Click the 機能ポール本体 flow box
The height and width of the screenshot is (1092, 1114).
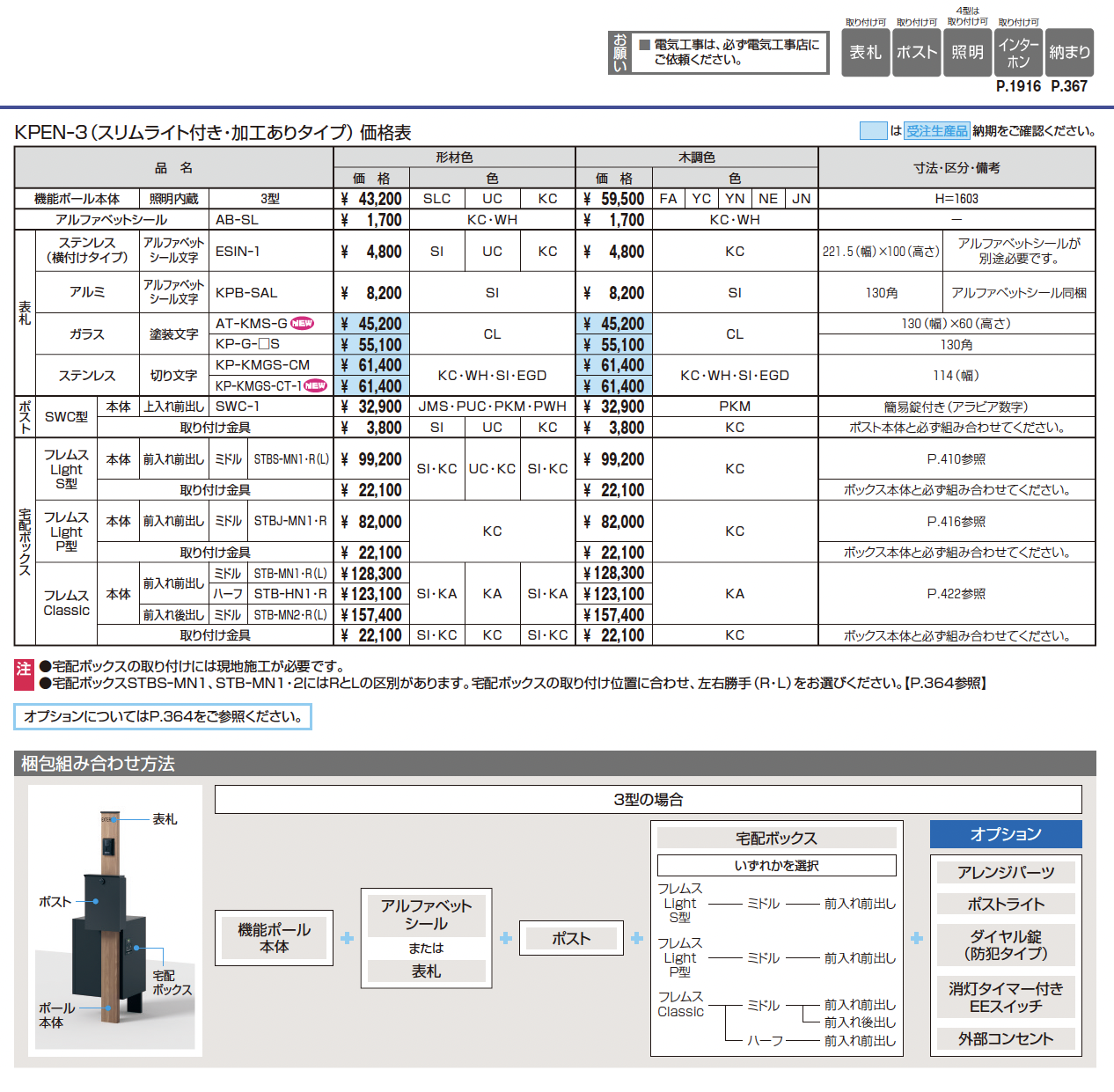tap(275, 938)
